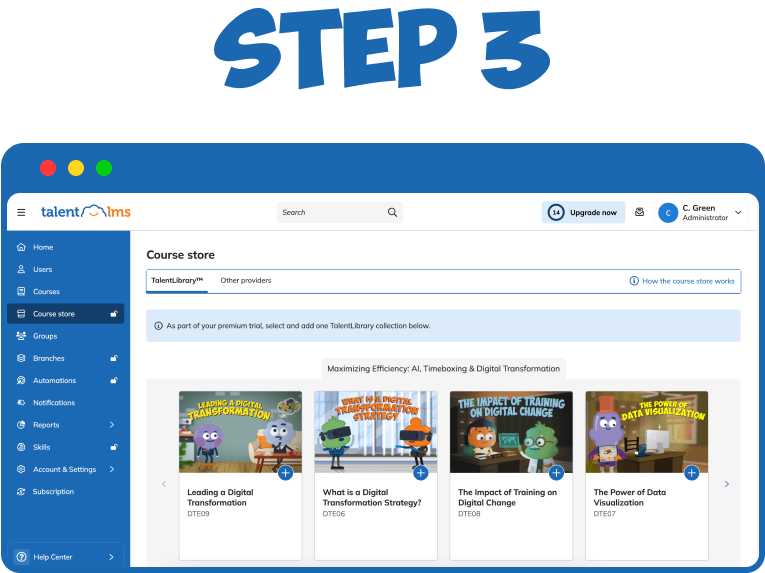Click in the Search input field

pos(328,212)
